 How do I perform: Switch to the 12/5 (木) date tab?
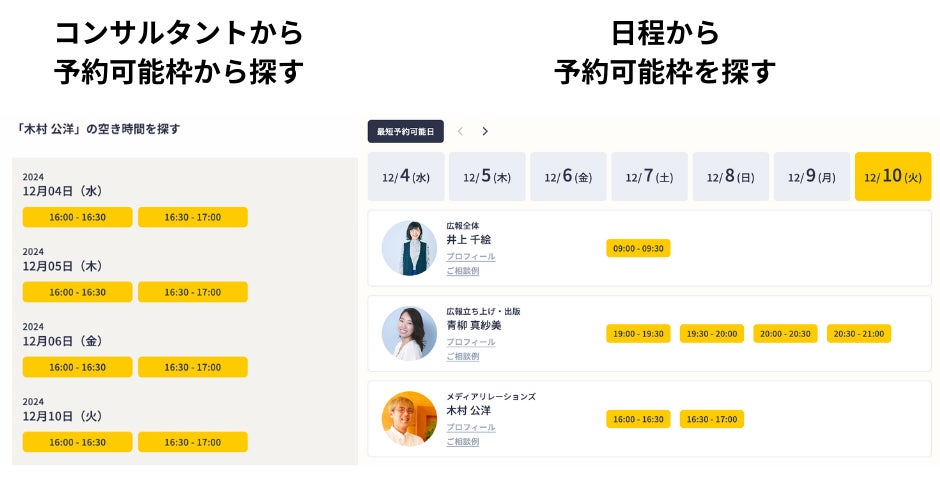(x=487, y=177)
